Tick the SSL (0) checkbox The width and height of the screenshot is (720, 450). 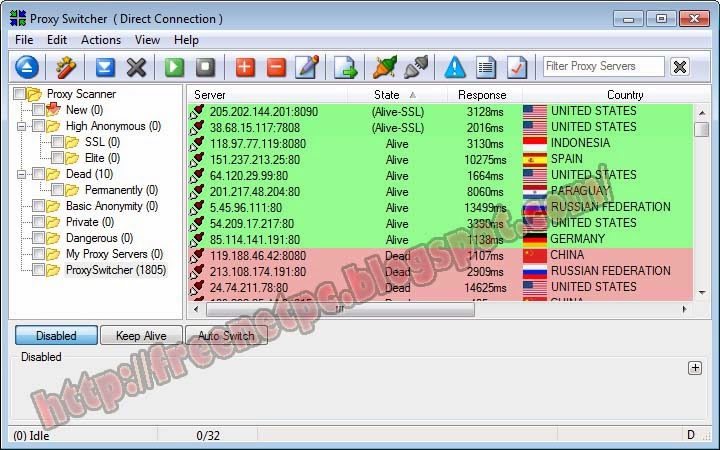pyautogui.click(x=57, y=142)
